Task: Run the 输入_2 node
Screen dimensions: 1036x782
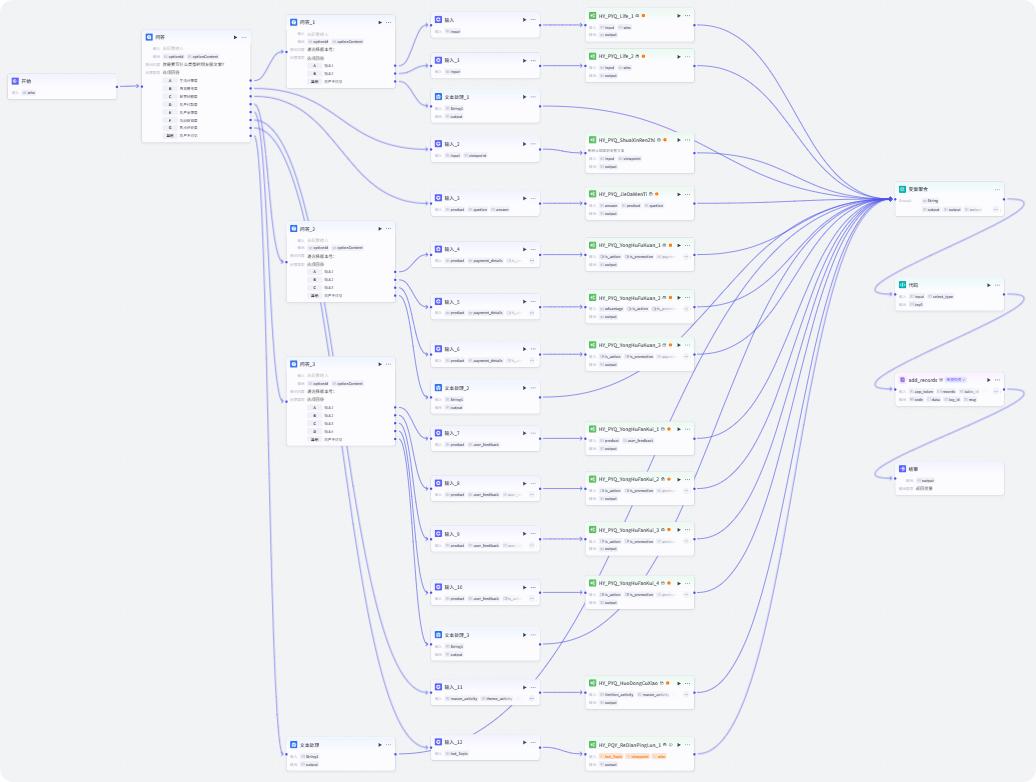Action: point(525,144)
